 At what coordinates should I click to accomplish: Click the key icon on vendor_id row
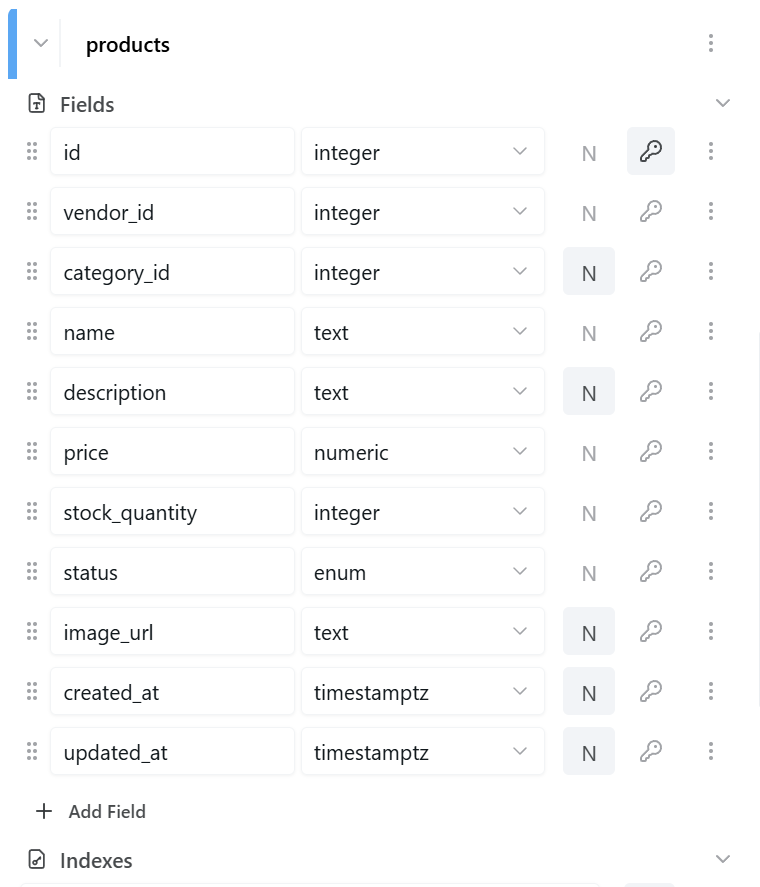tap(651, 211)
